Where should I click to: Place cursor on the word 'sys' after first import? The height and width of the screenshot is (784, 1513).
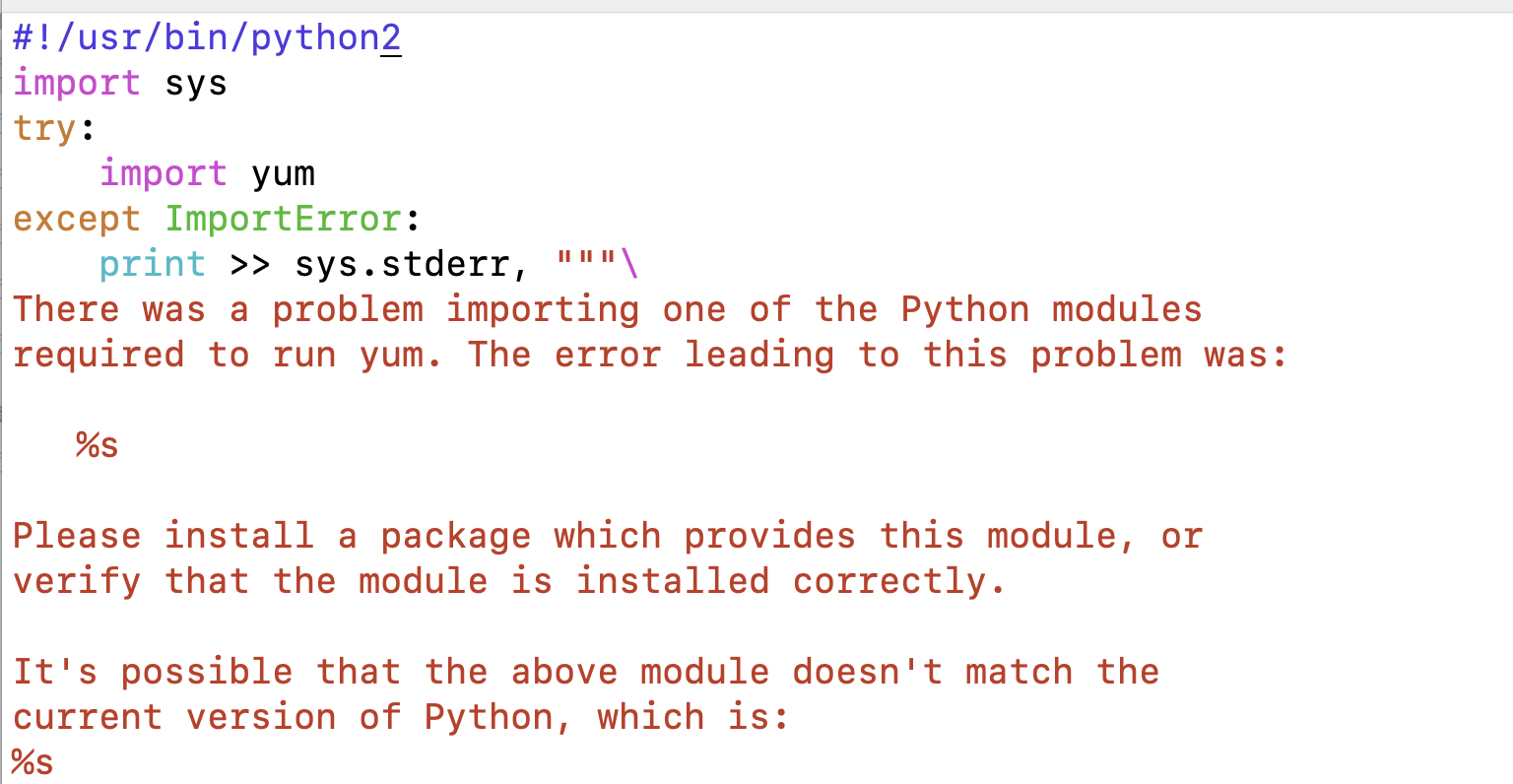(196, 84)
